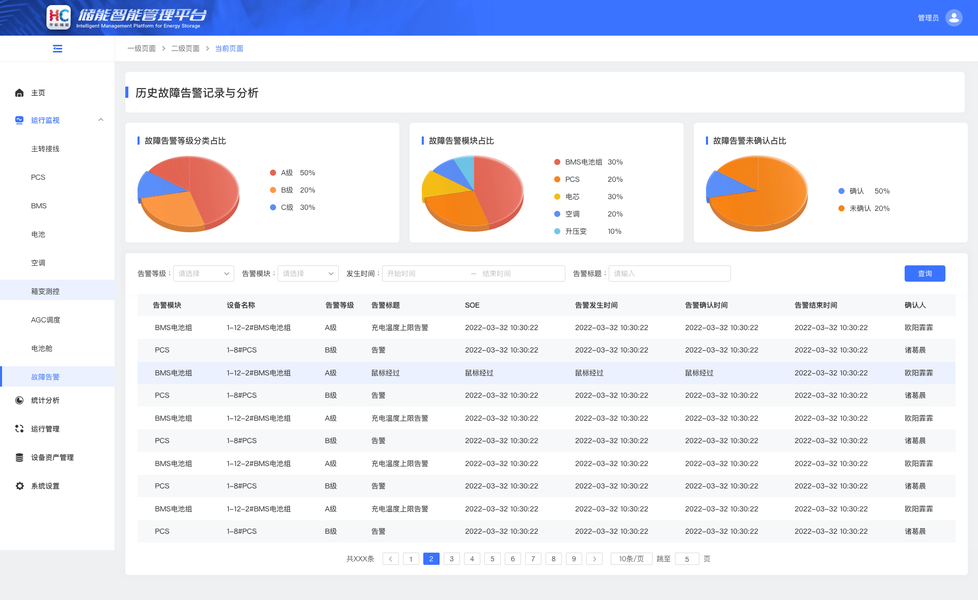Click the 统计分析 pie chart icon
978x600 pixels.
[x=19, y=400]
